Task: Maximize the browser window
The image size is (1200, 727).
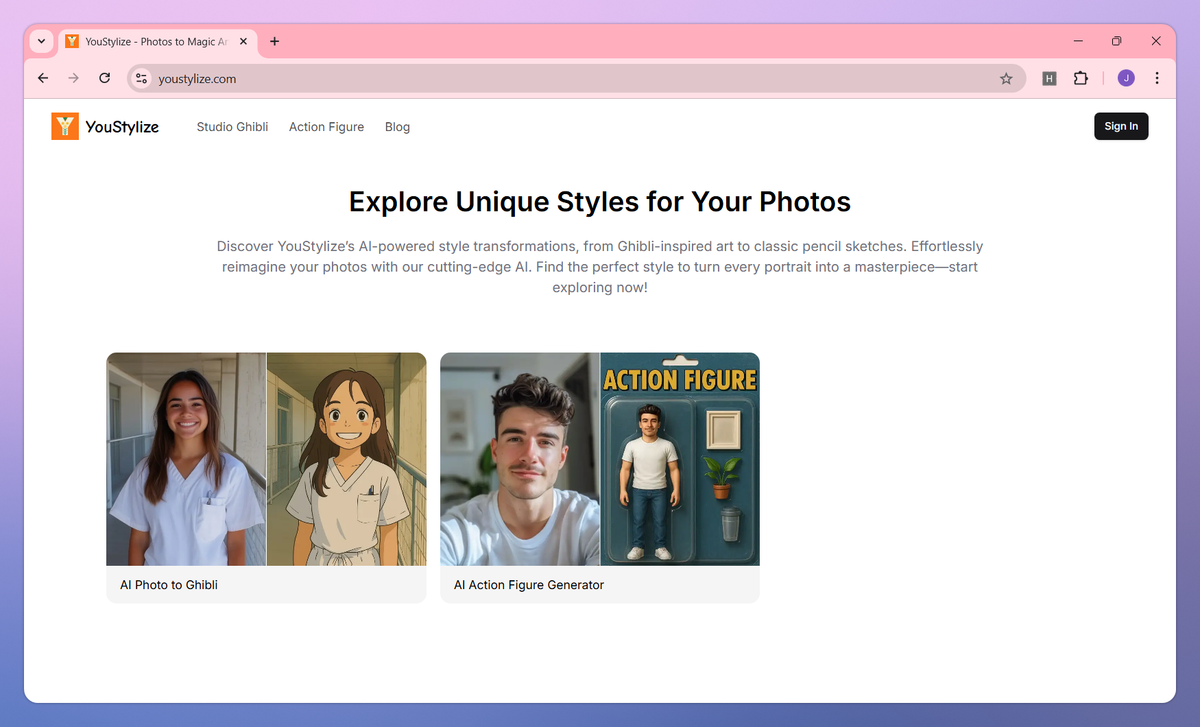Action: pos(1117,41)
